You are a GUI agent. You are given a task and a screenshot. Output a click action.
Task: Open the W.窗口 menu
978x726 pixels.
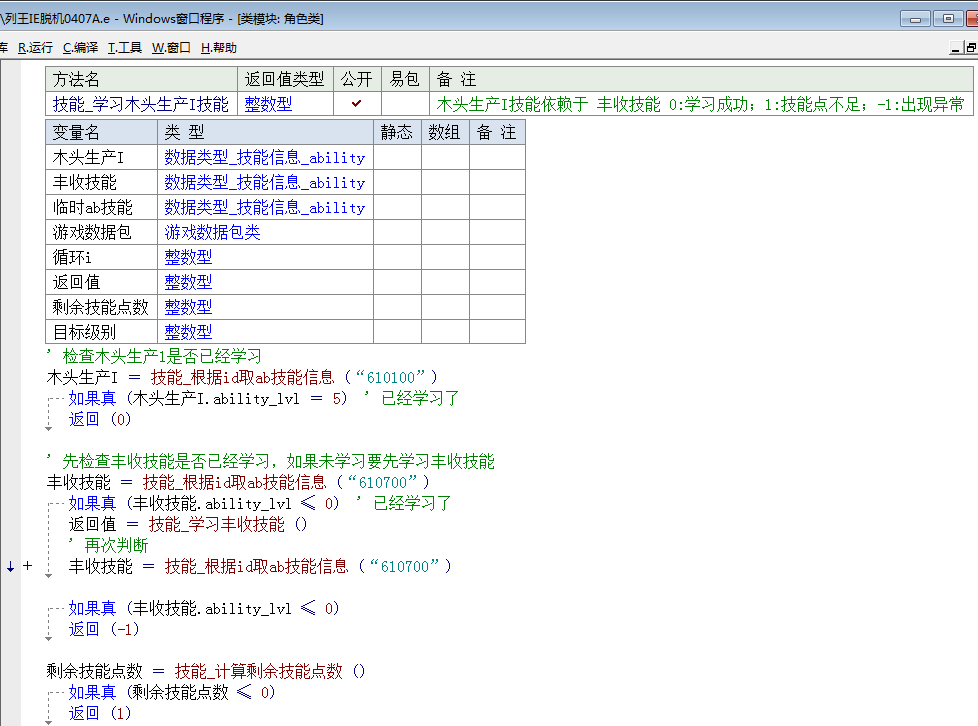[171, 47]
